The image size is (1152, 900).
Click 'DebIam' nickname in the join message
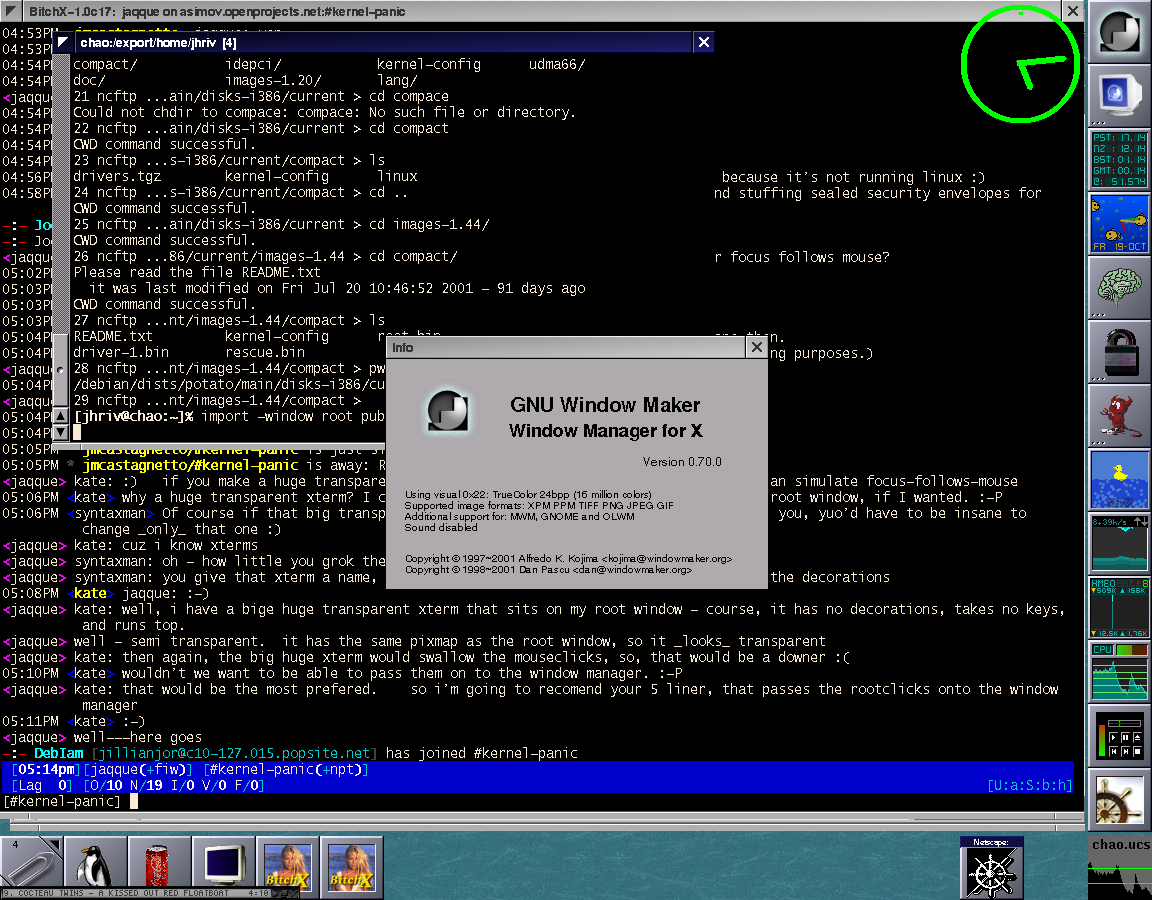[x=59, y=753]
